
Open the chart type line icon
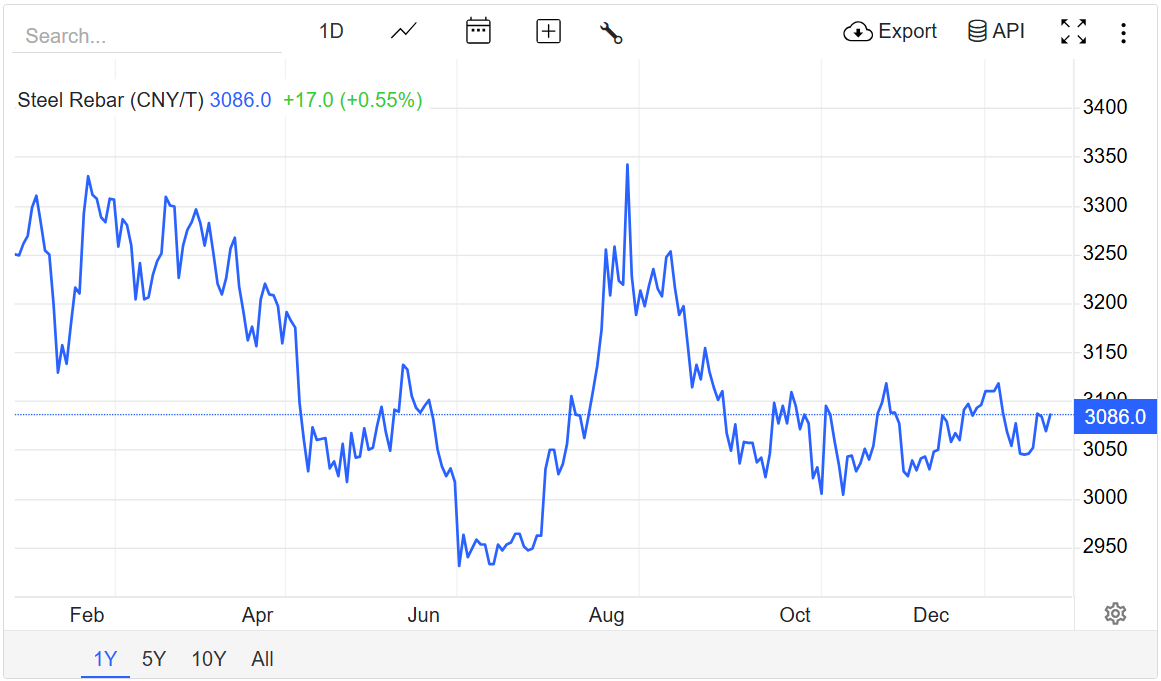(404, 32)
